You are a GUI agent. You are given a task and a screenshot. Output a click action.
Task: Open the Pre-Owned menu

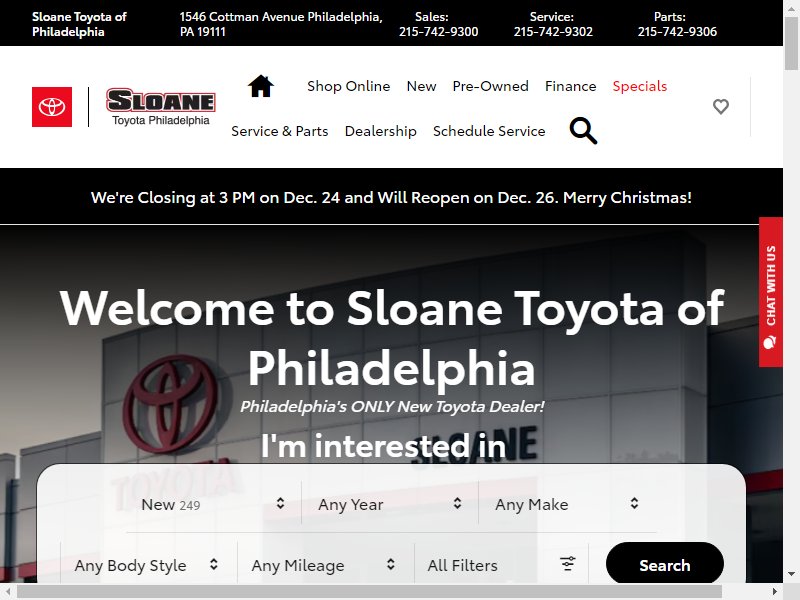(490, 86)
